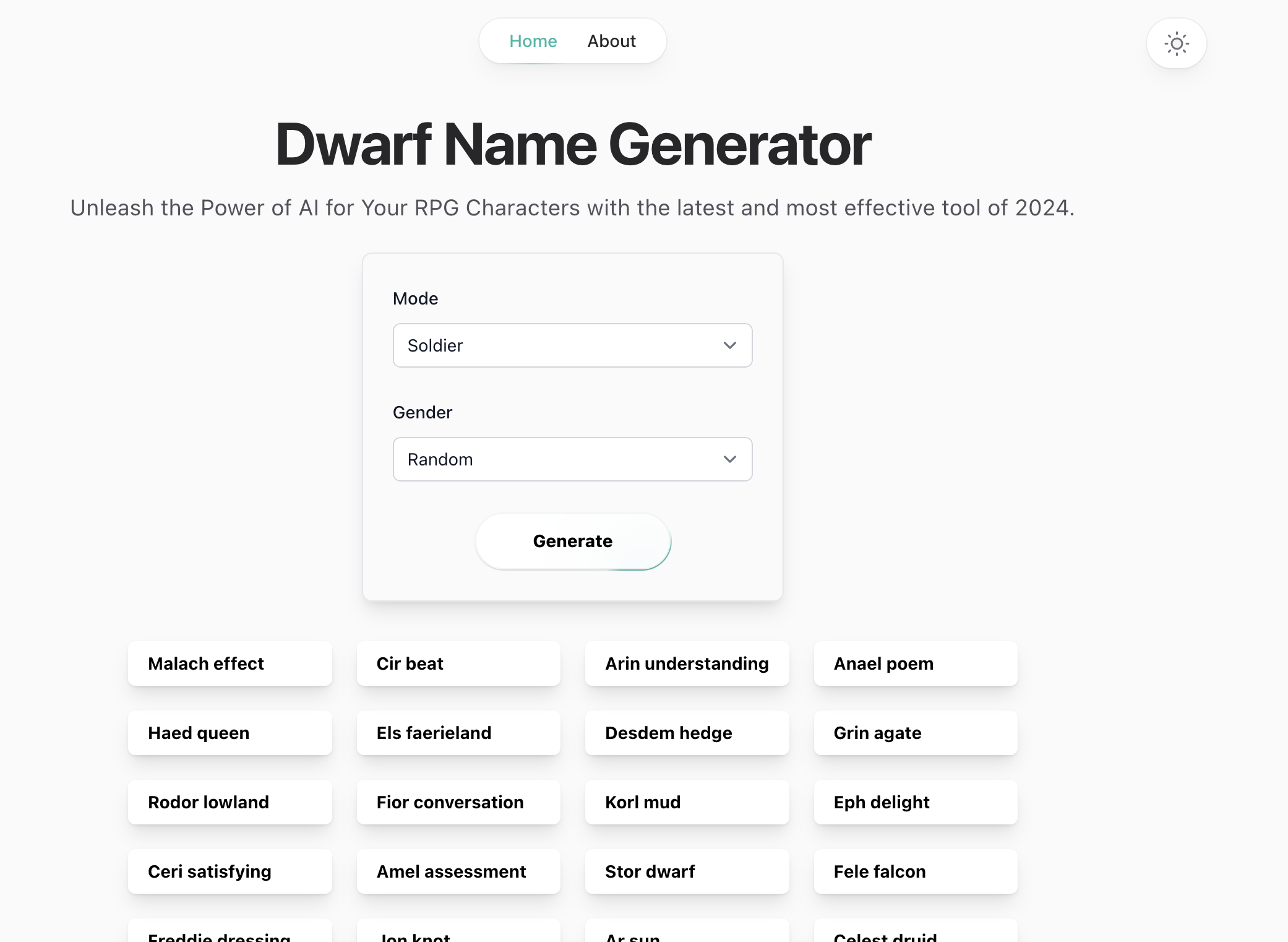This screenshot has height=942, width=1288.
Task: Choose the Desdem hedge name card
Action: 687,733
